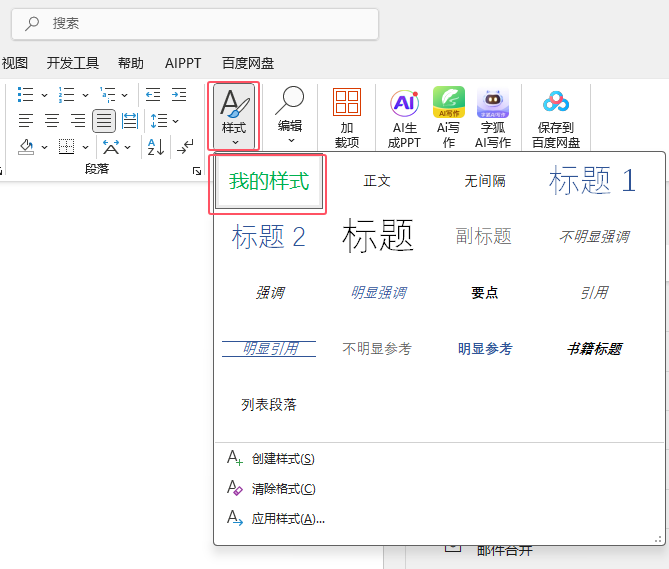
Task: Click in the 搜索 search box
Action: 195,24
